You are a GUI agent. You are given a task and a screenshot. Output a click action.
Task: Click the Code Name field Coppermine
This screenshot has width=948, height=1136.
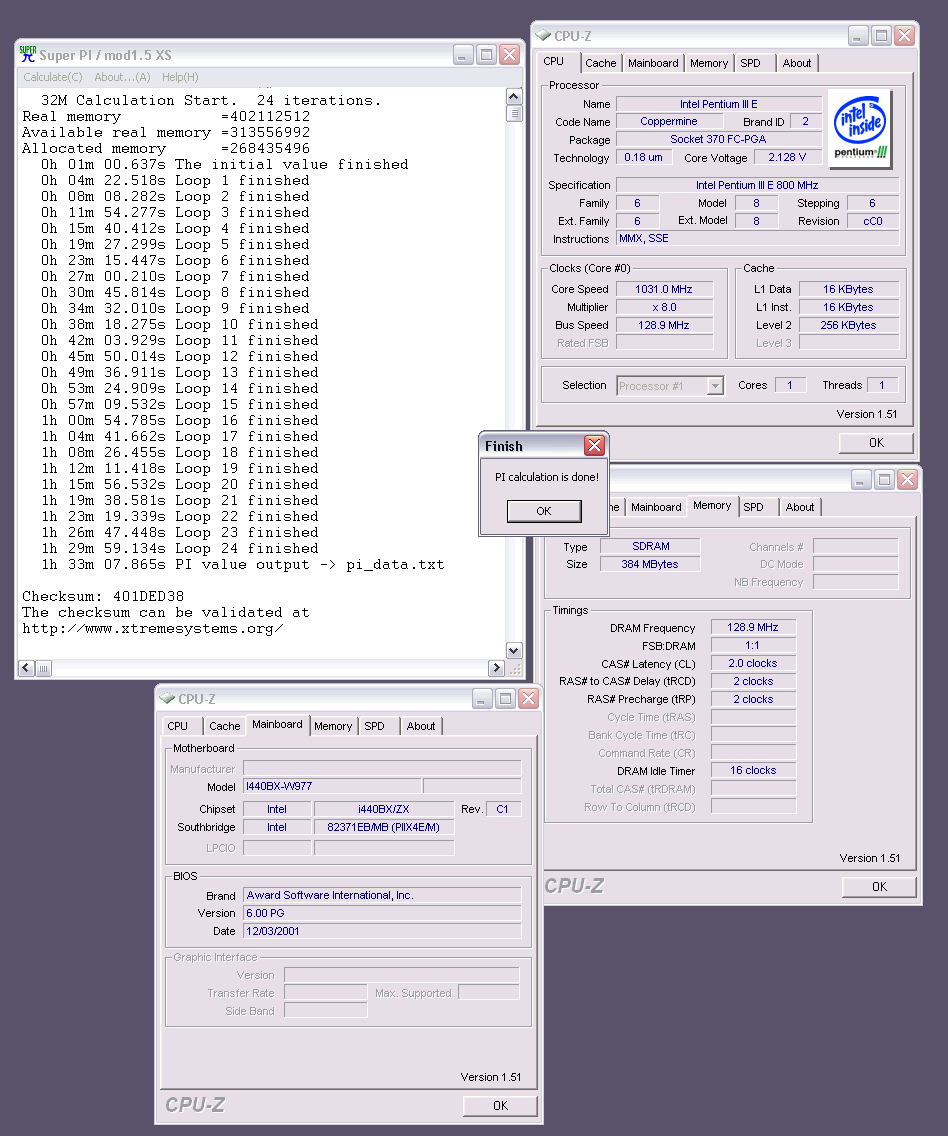668,122
